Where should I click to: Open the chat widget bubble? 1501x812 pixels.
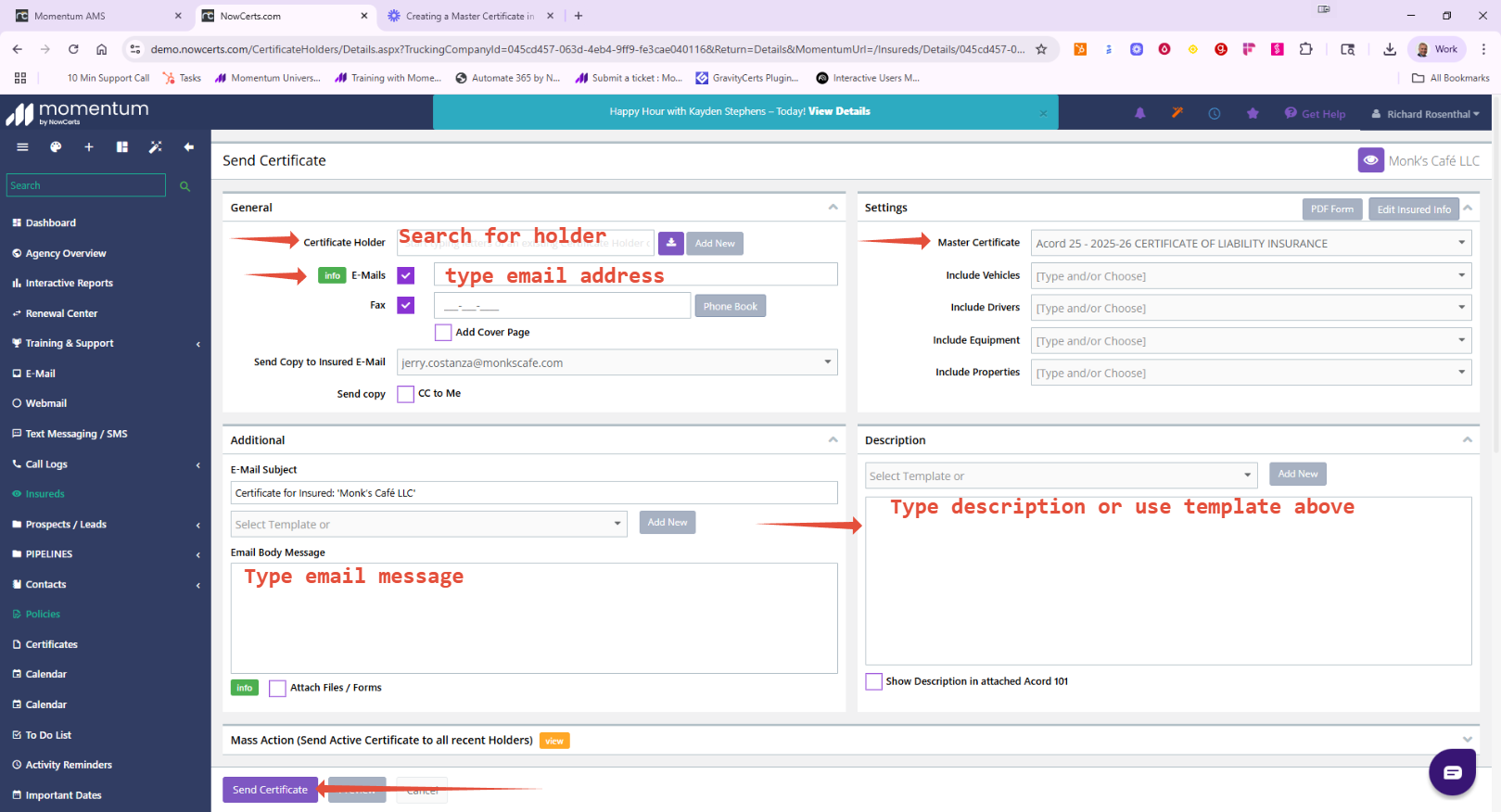[1452, 771]
